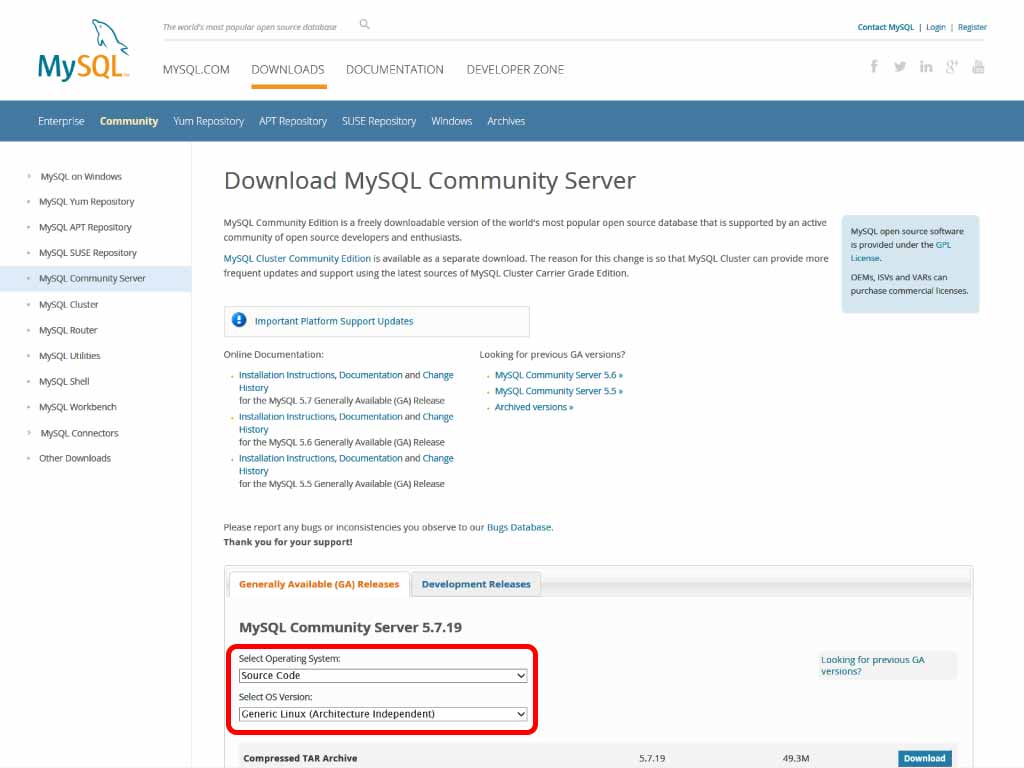Click the 49.3M file size value
Screen dimensions: 1024x768
point(796,758)
